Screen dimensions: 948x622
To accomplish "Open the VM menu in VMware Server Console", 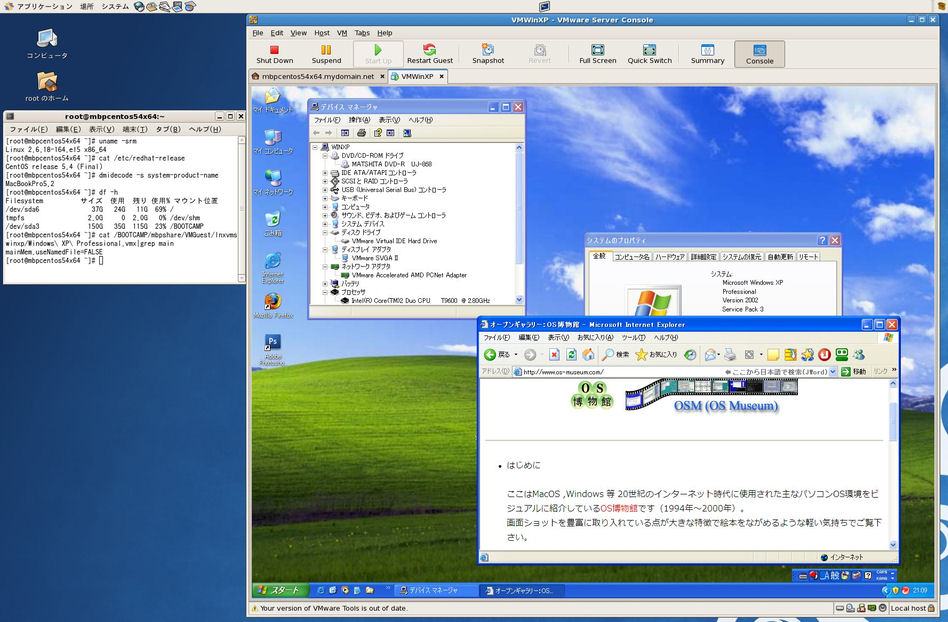I will pos(342,33).
